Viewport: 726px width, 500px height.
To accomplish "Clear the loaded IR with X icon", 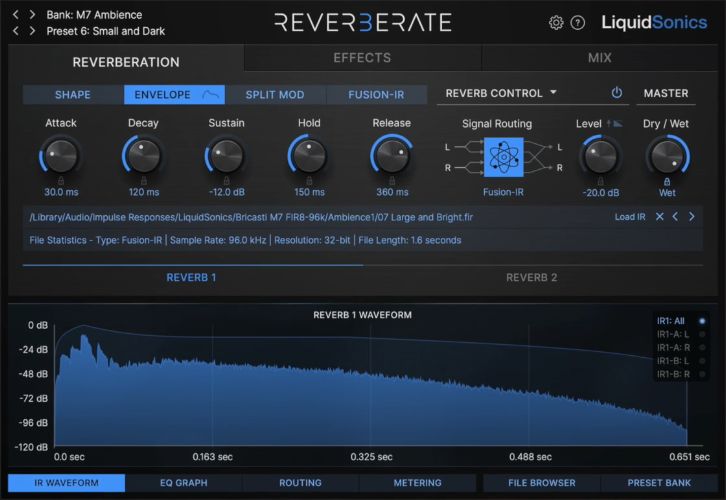I will click(x=660, y=216).
